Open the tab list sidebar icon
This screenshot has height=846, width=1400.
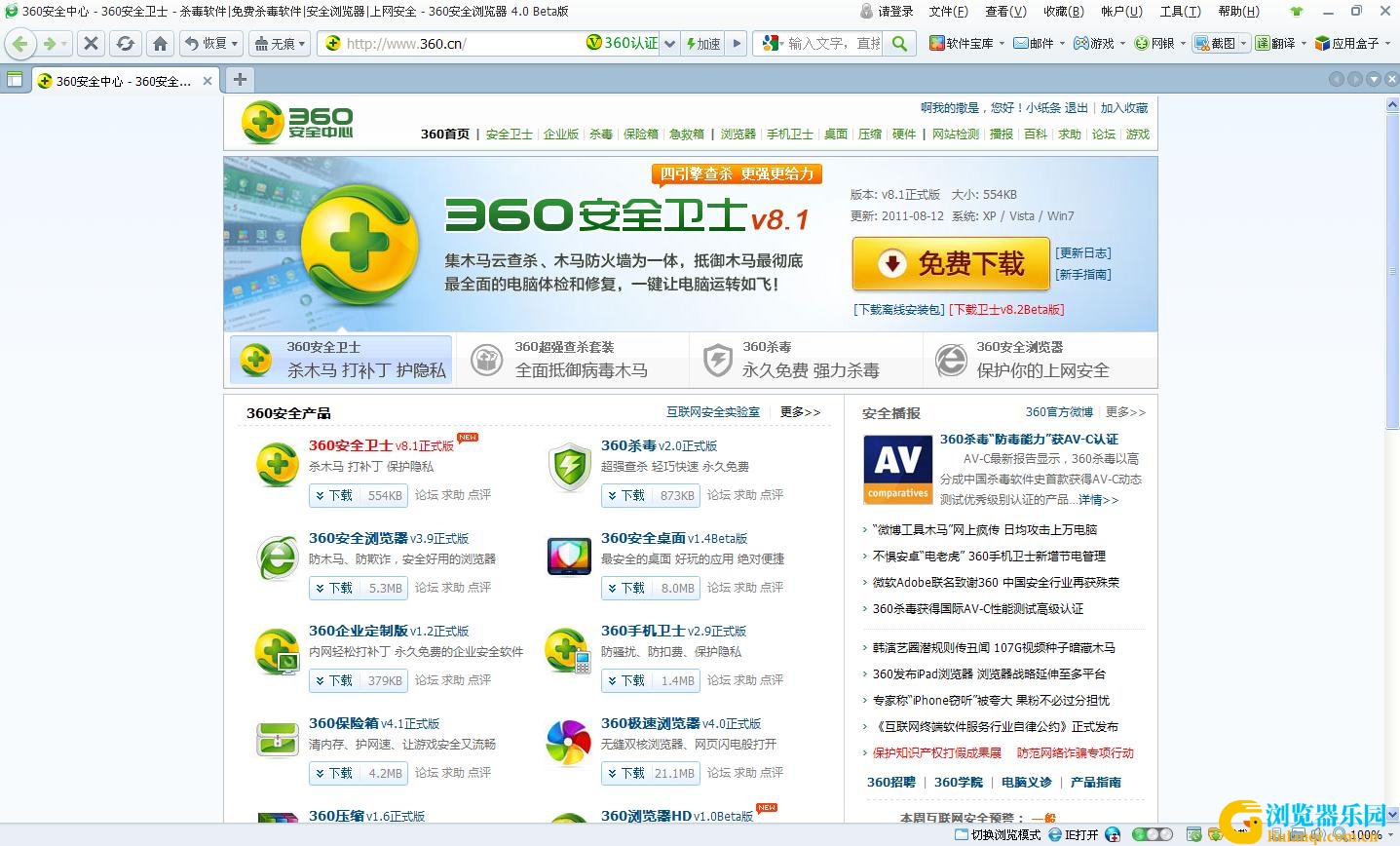[15, 80]
